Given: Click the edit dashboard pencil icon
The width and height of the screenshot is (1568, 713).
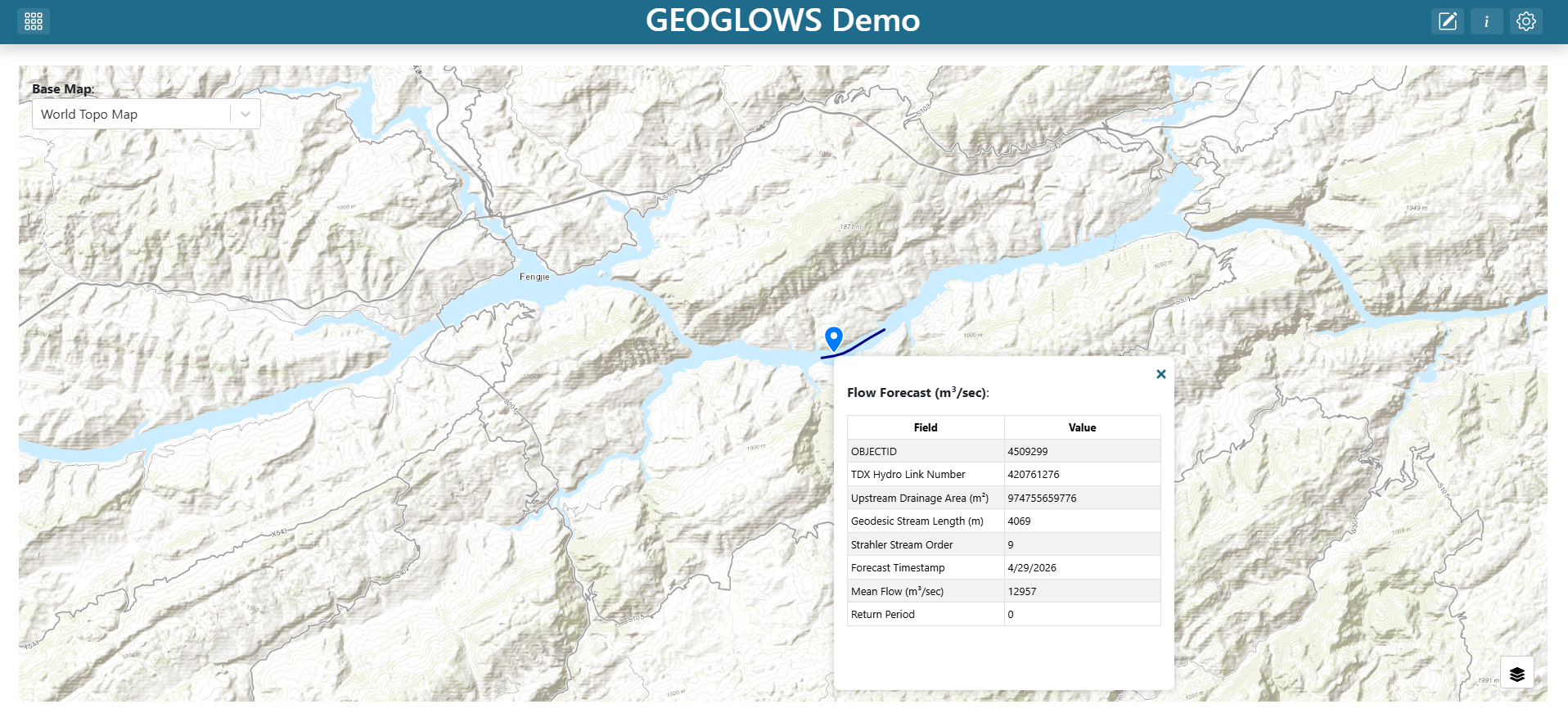Looking at the screenshot, I should pyautogui.click(x=1447, y=21).
